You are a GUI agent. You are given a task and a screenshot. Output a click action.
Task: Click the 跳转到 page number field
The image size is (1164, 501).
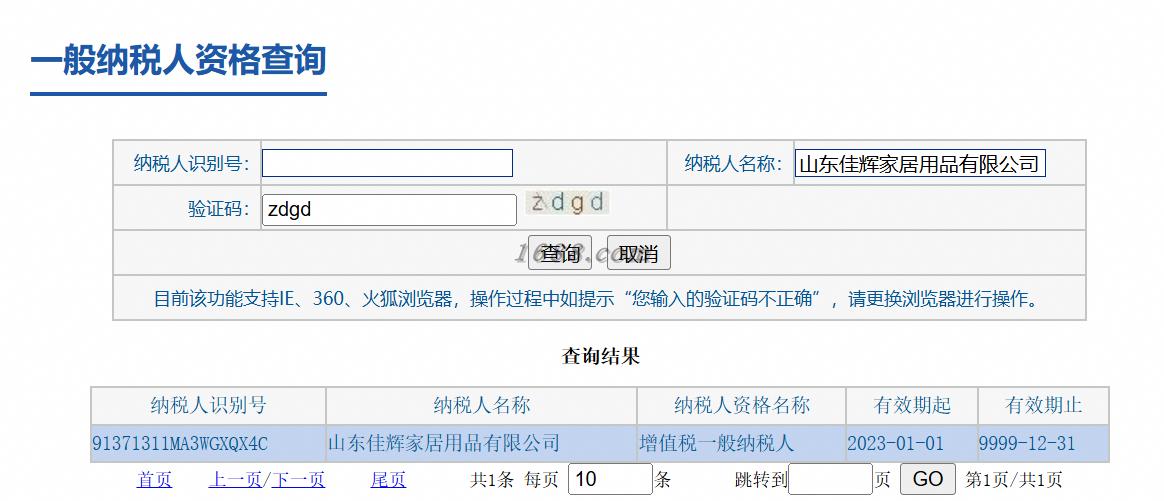point(830,479)
